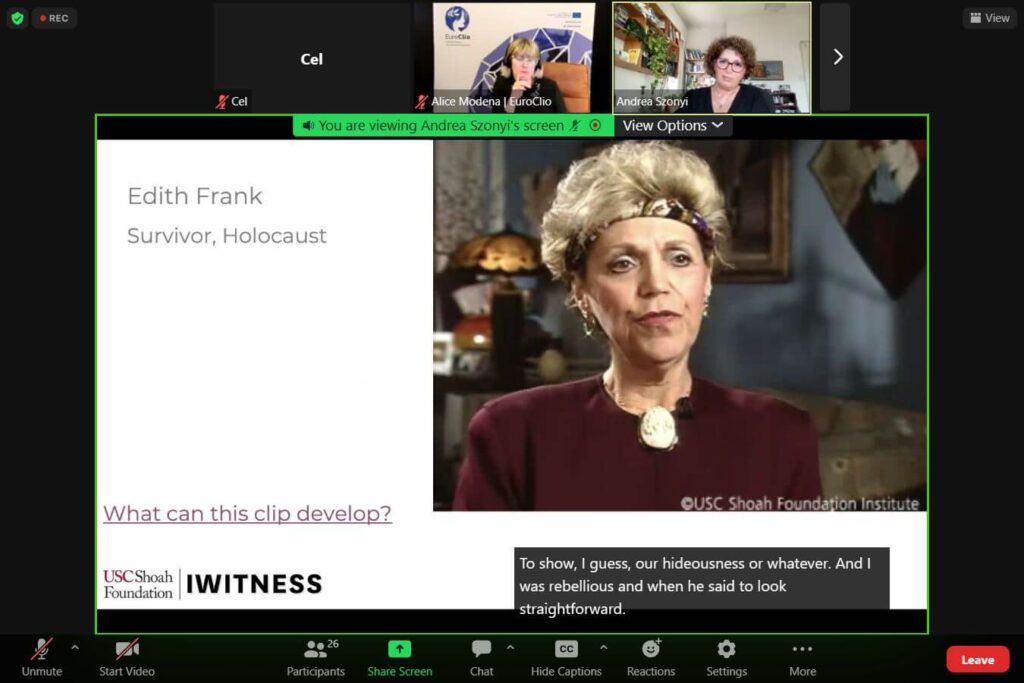
Task: Open the View layout menu
Action: pos(989,18)
